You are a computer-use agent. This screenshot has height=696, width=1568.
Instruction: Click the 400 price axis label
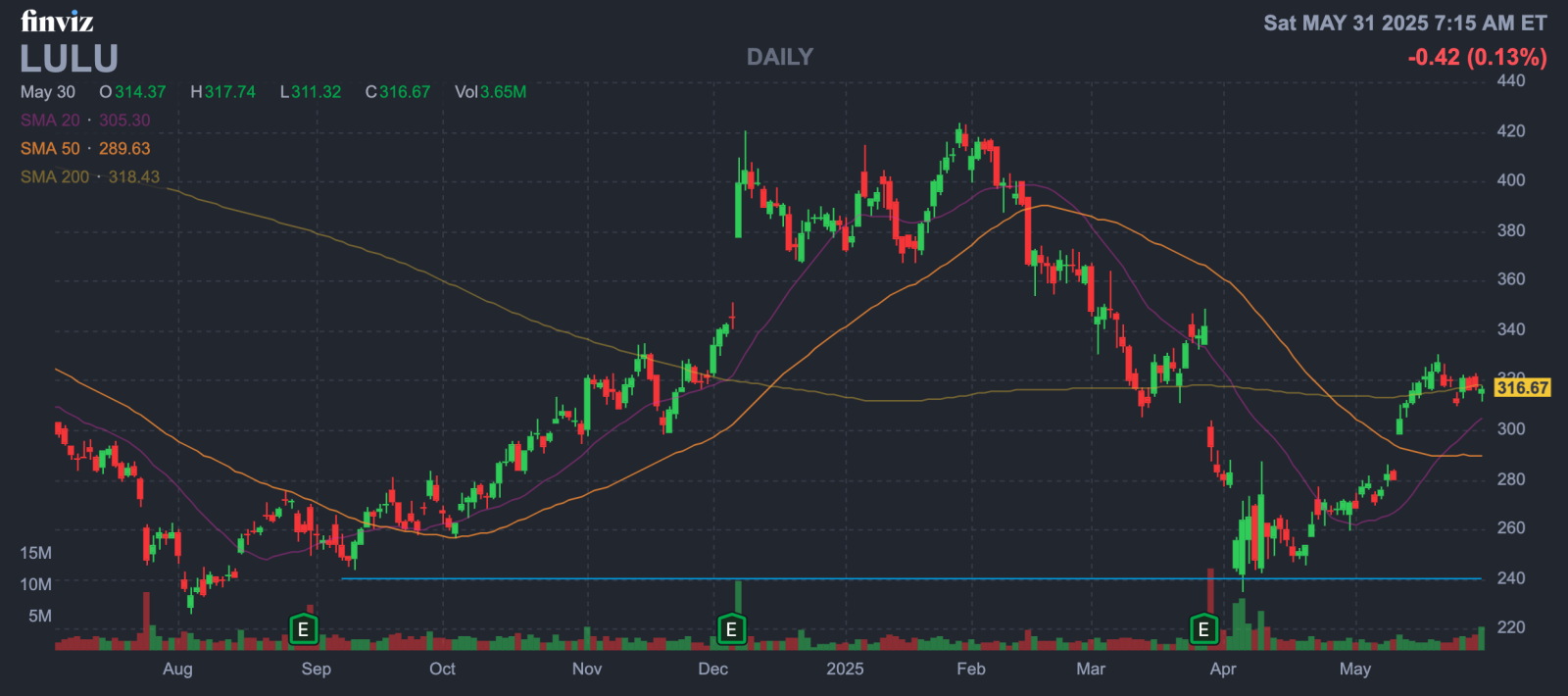coord(1511,180)
